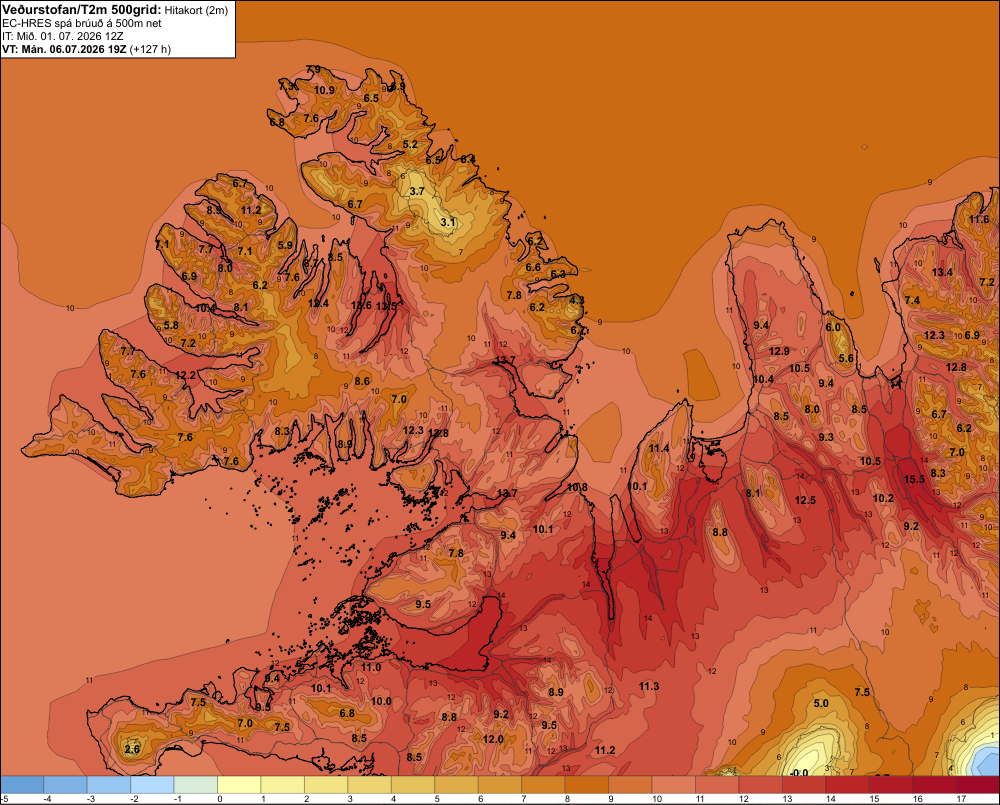Select darkest red legend swatch right of 17
The width and height of the screenshot is (1000, 805).
[x=978, y=785]
